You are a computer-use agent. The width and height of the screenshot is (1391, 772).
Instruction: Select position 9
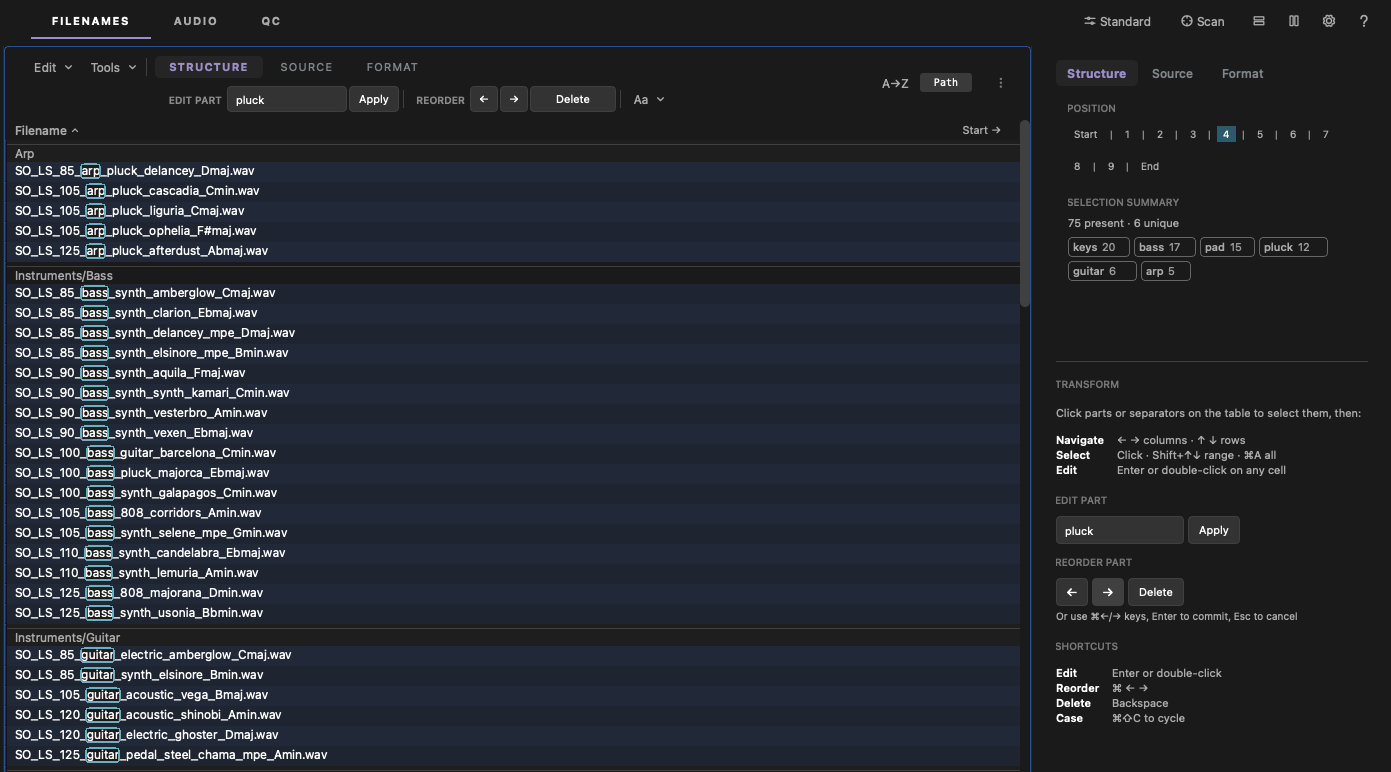1111,166
